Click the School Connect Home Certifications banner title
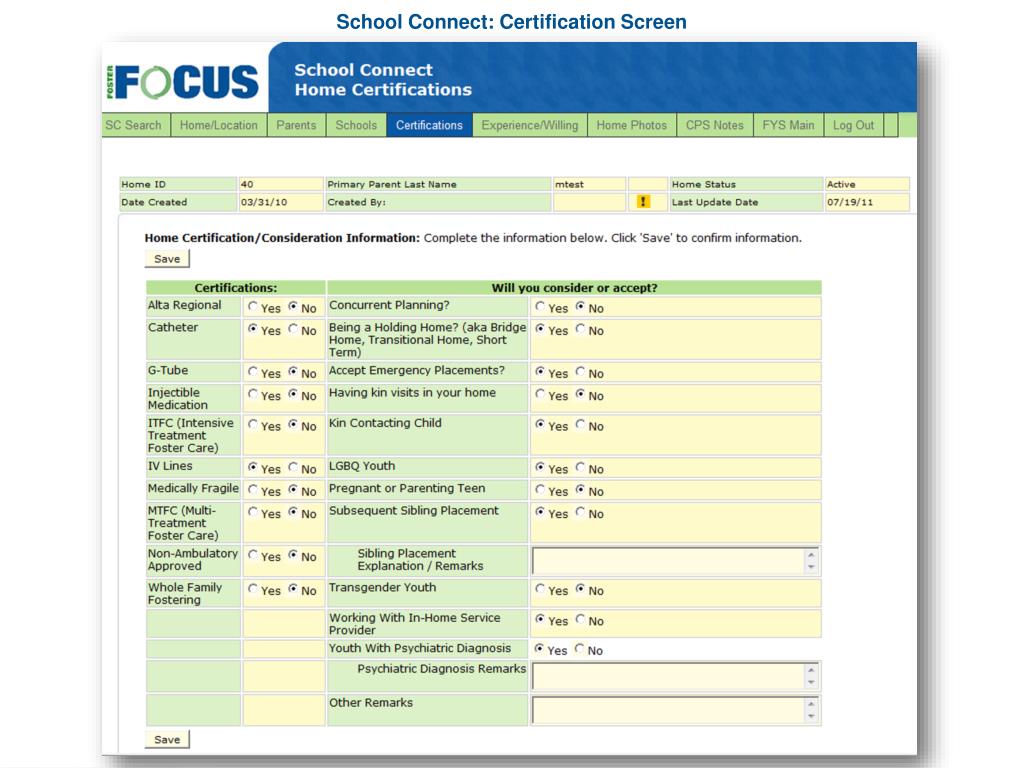 [x=383, y=80]
